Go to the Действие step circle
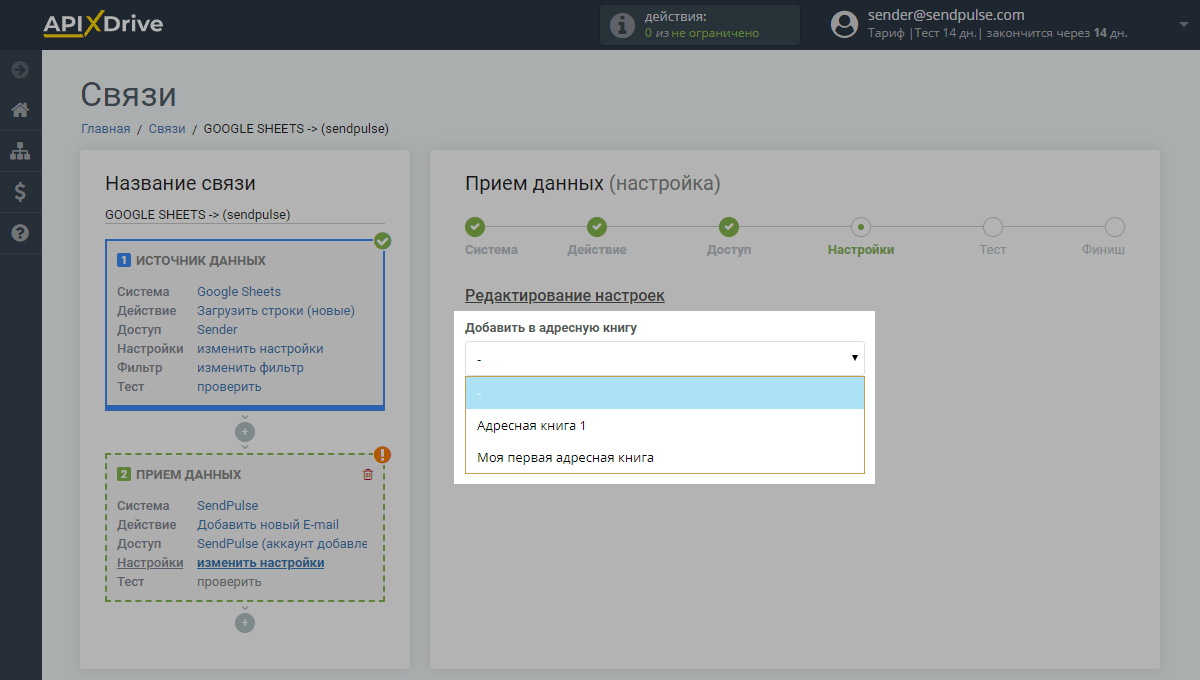The height and width of the screenshot is (680, 1200). [x=597, y=227]
